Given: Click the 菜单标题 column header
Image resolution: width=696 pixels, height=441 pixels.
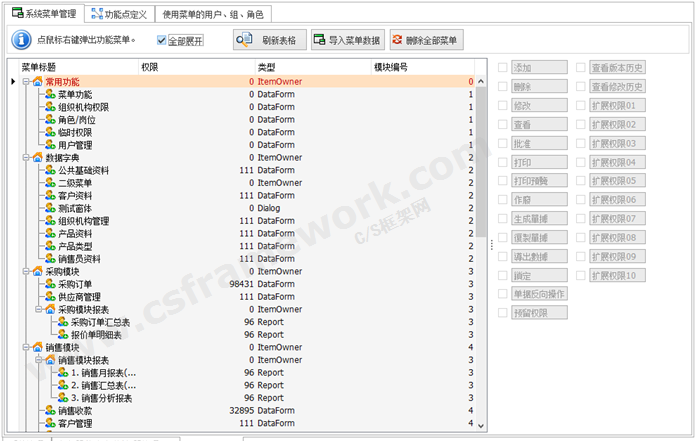Looking at the screenshot, I should click(79, 67).
